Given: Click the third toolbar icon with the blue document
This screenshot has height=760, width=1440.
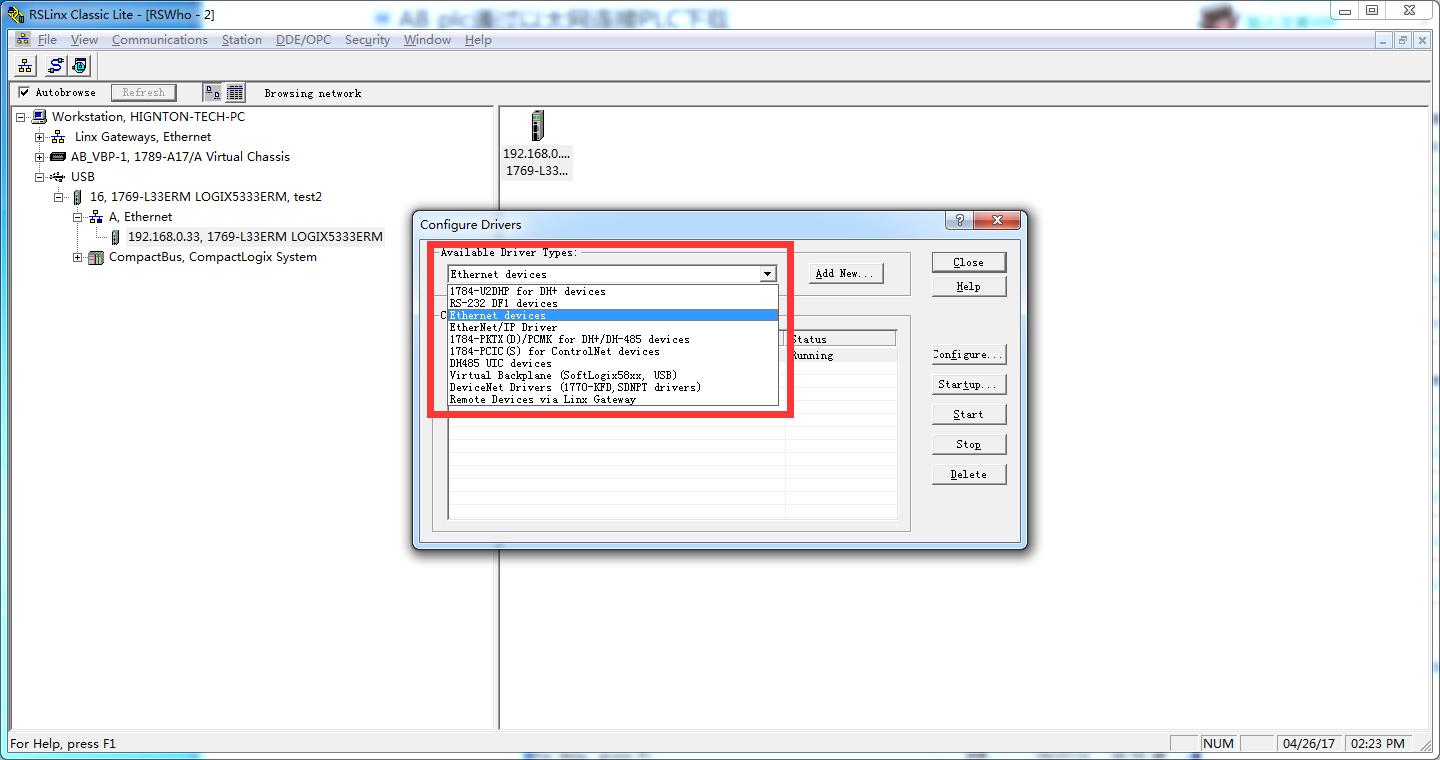Looking at the screenshot, I should click(80, 66).
